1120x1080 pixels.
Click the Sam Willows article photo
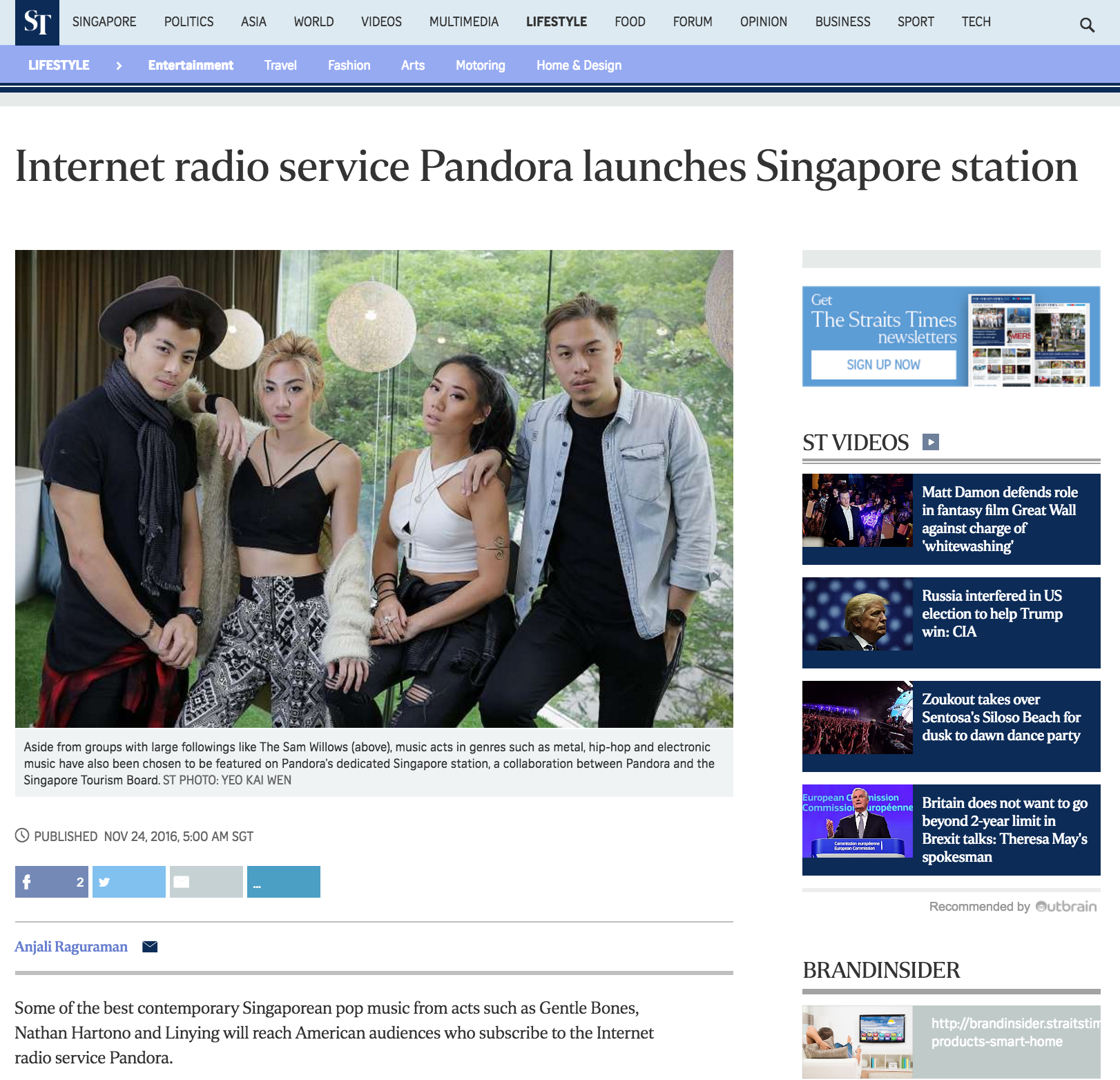point(374,489)
